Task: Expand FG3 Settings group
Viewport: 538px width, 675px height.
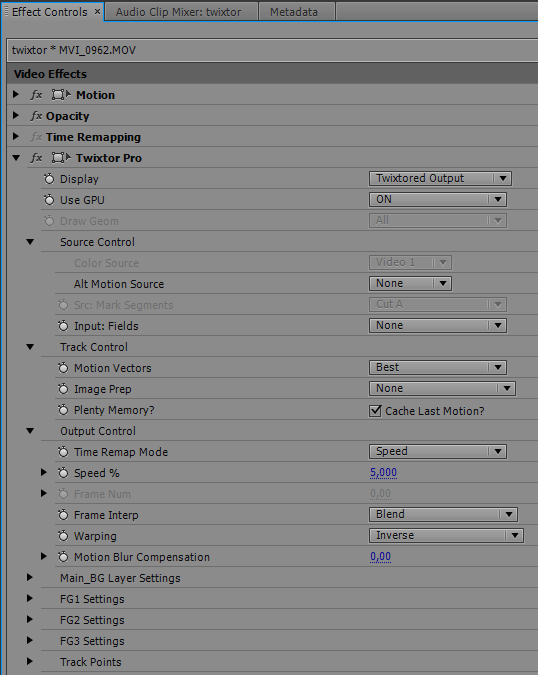Action: point(30,640)
